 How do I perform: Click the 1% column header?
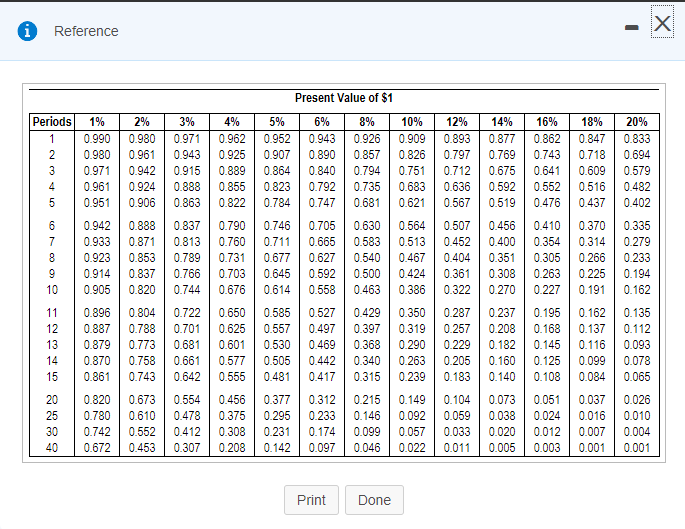coord(97,121)
